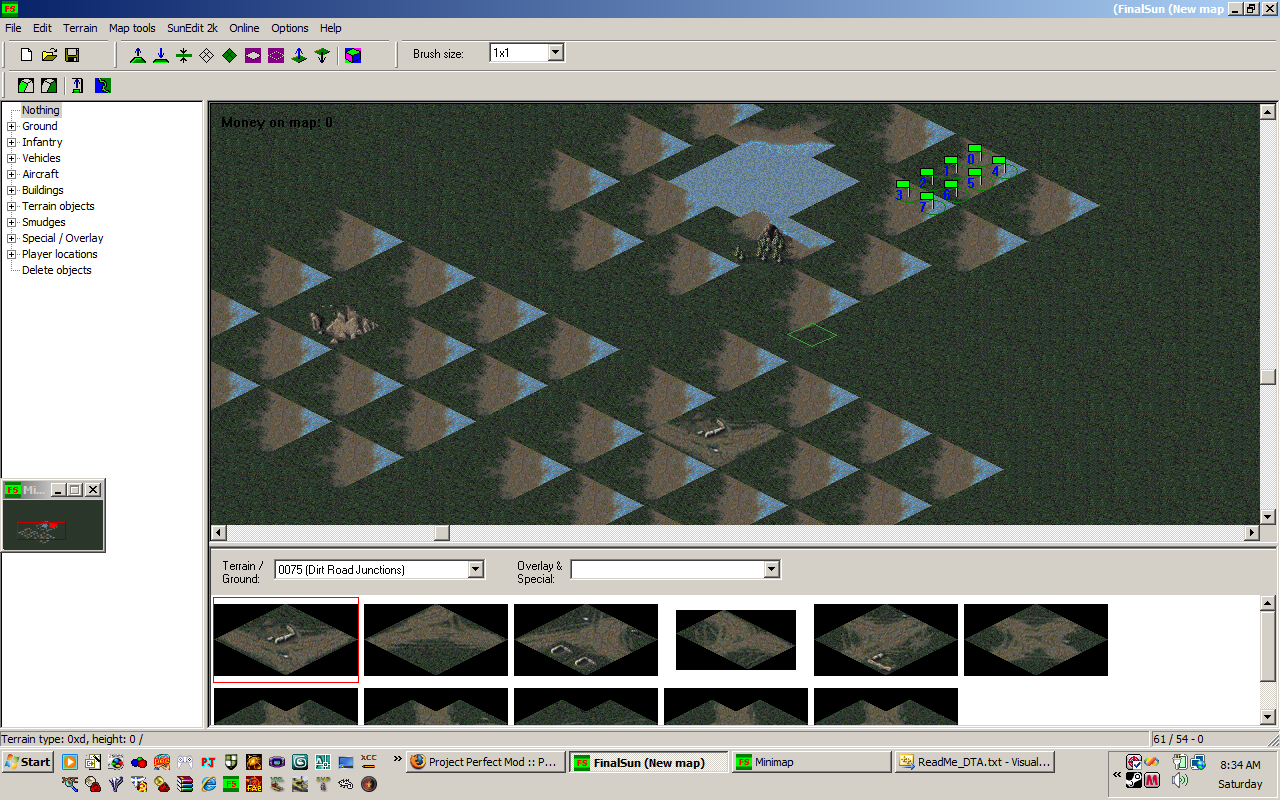Image resolution: width=1280 pixels, height=800 pixels.
Task: Click the map view horizontal scrollbar thumb
Action: coord(441,533)
